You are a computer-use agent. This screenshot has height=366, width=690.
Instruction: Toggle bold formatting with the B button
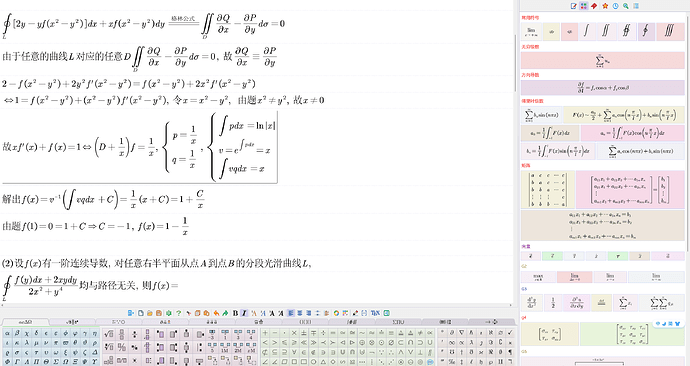(235, 313)
